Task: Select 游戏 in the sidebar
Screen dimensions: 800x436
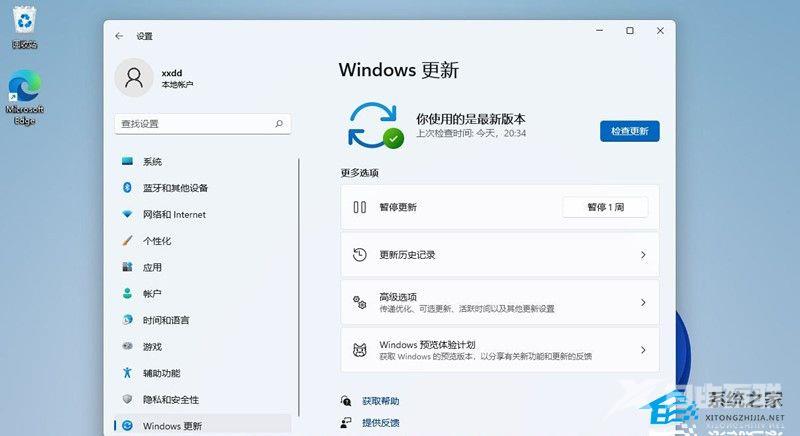Action: tap(203, 346)
